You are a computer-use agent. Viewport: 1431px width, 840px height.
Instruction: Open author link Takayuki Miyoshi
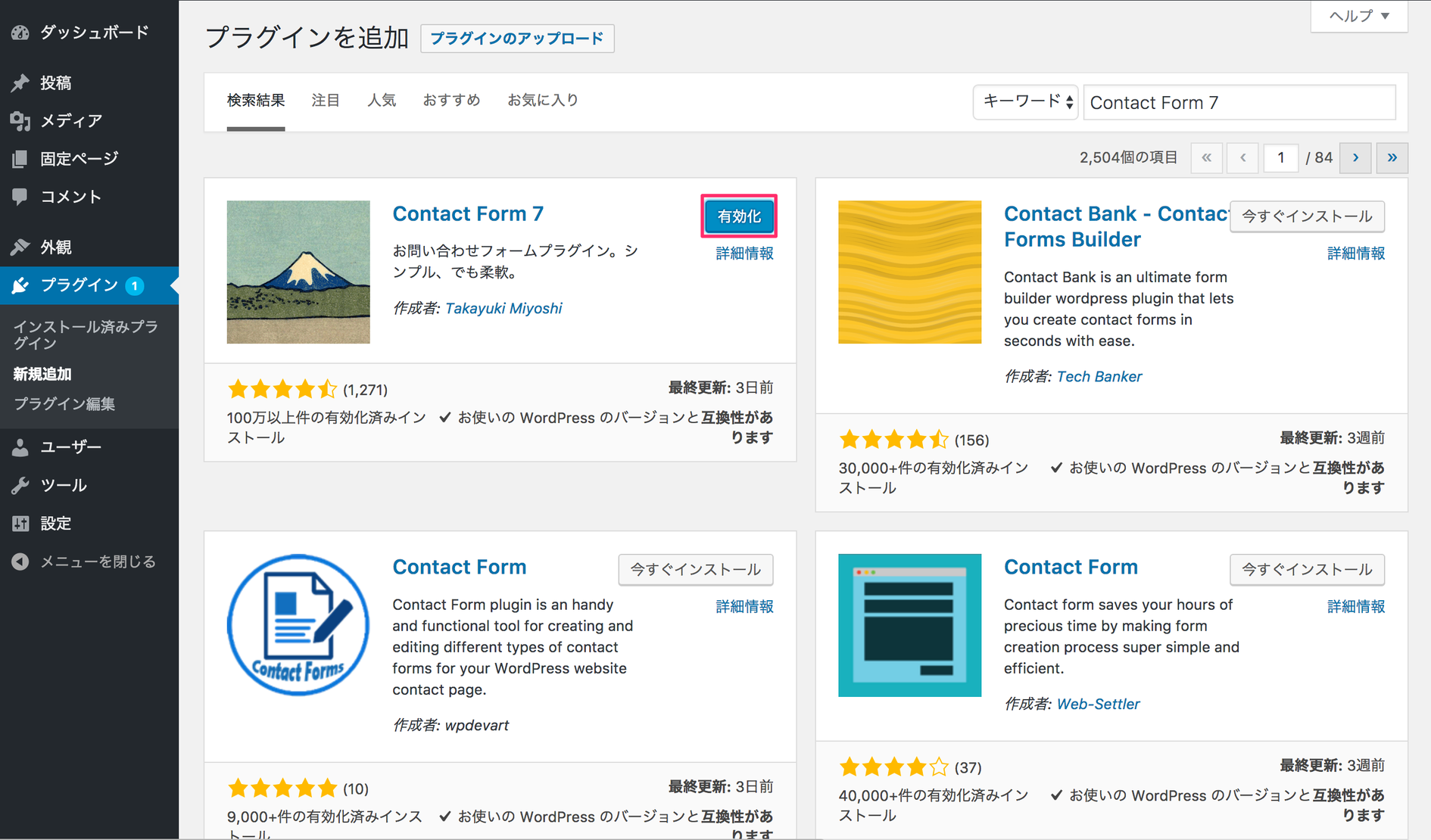point(503,309)
